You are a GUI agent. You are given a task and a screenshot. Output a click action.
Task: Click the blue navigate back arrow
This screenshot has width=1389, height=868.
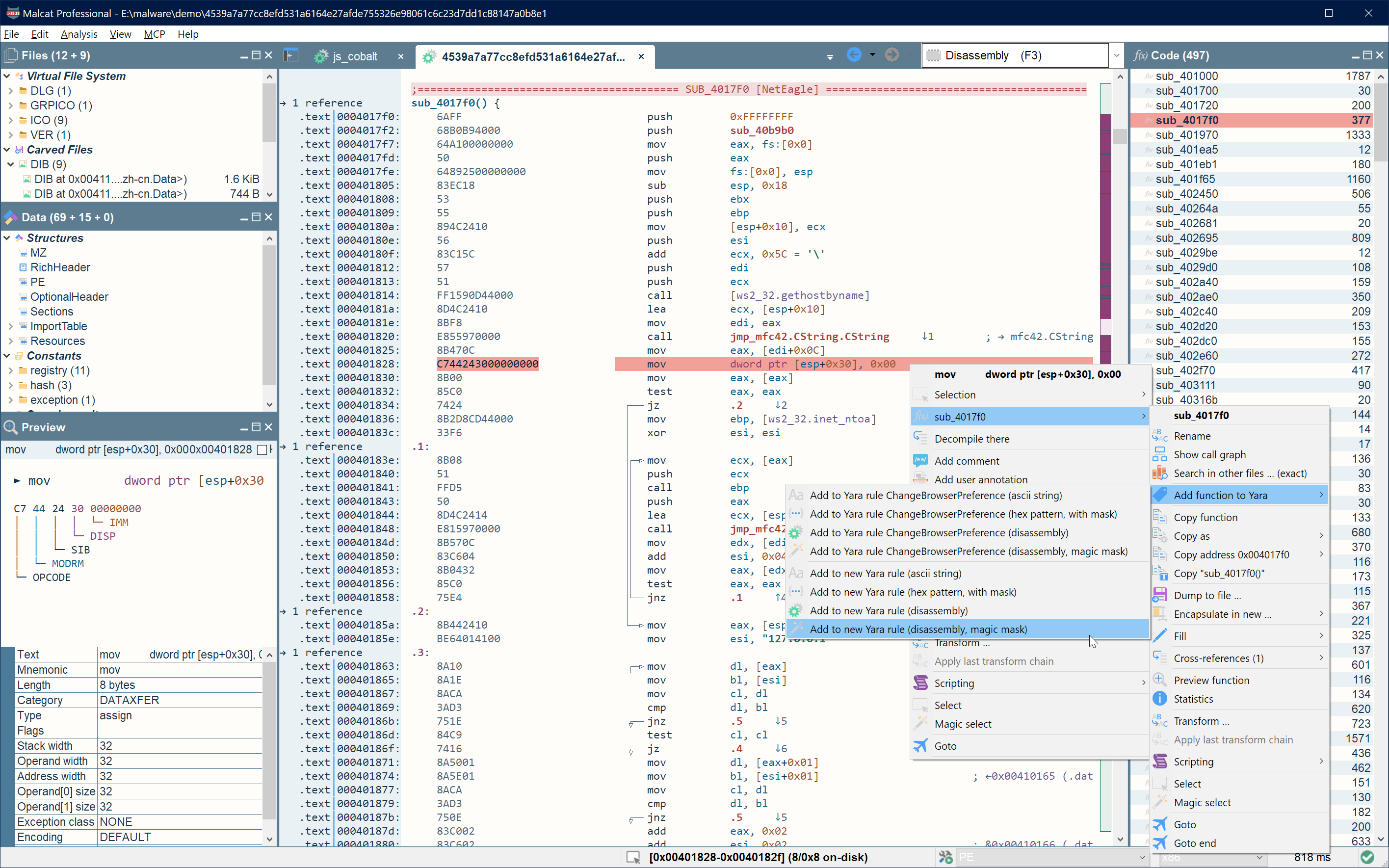(x=854, y=55)
